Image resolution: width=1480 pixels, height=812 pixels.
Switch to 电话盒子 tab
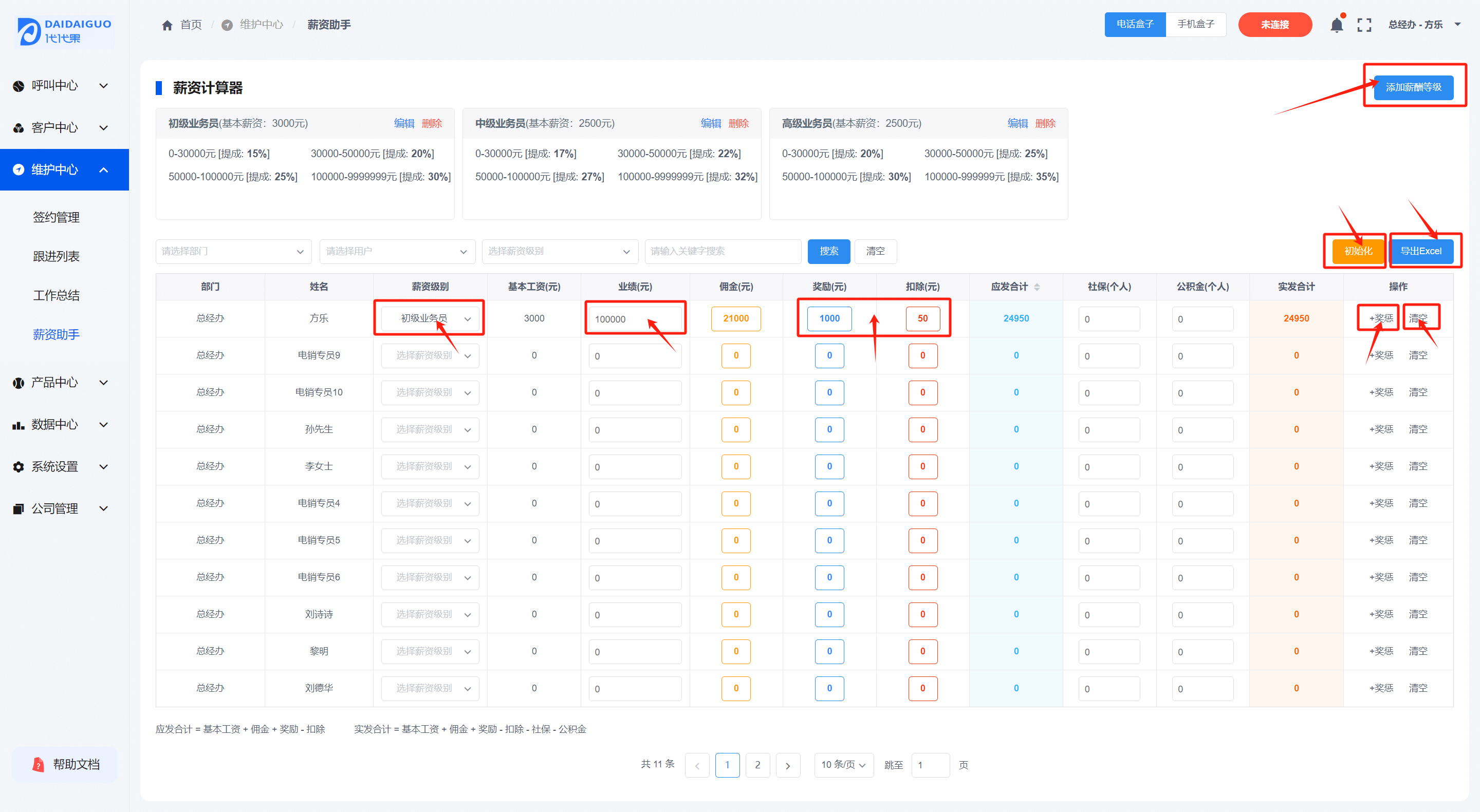click(x=1135, y=25)
